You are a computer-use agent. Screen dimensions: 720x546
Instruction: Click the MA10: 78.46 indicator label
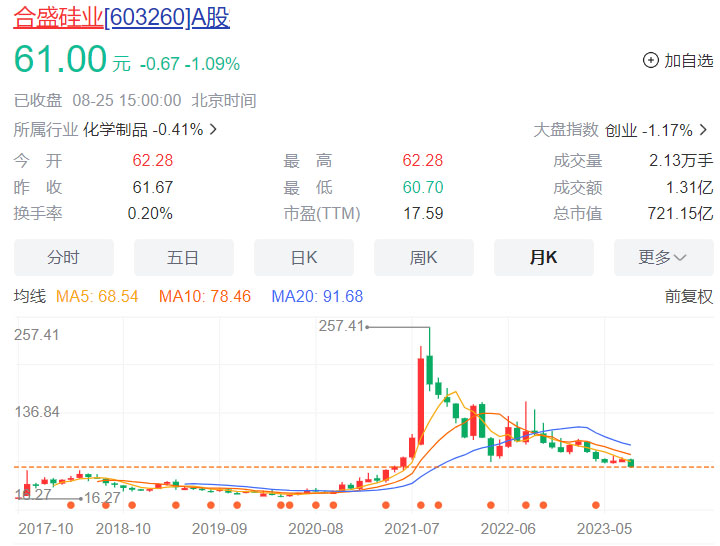pyautogui.click(x=205, y=296)
